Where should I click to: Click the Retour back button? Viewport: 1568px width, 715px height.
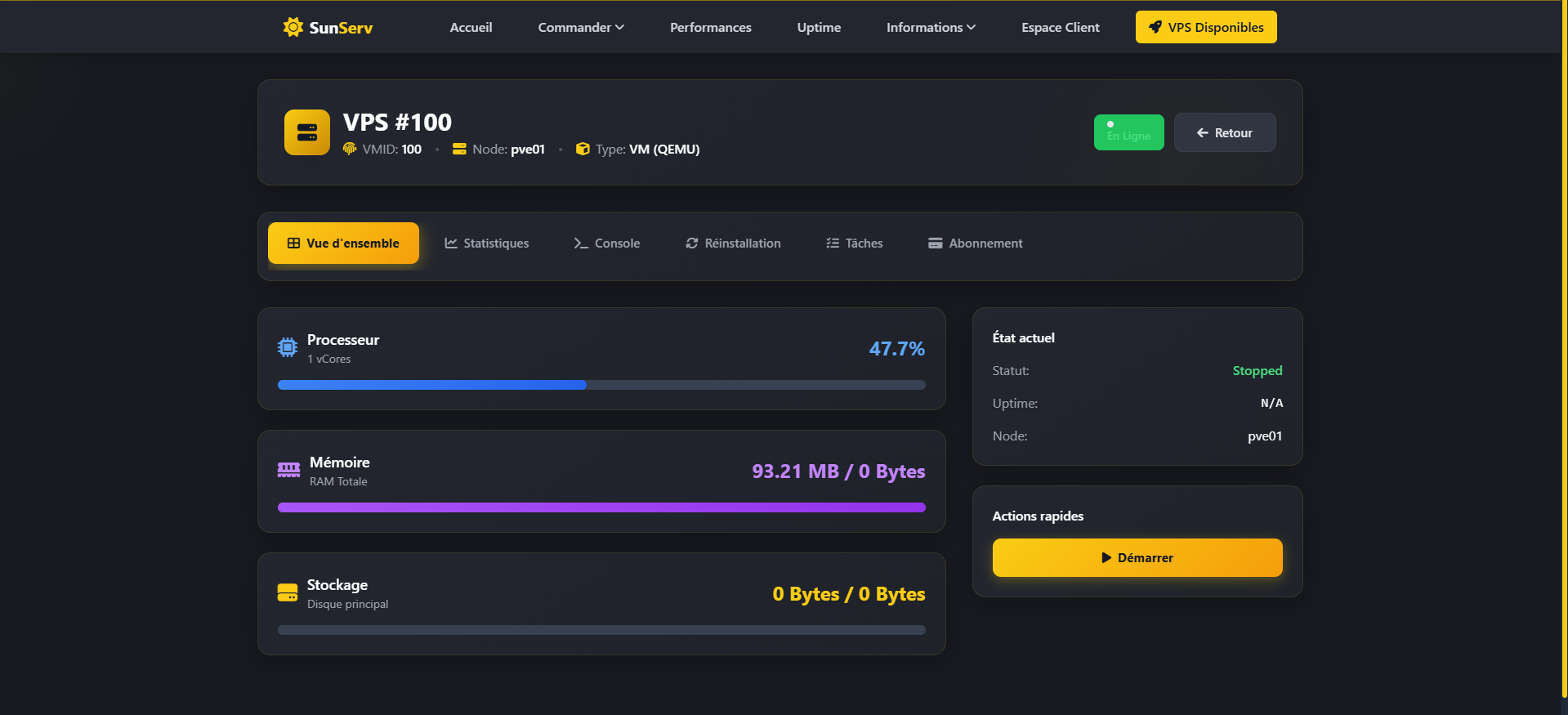pos(1224,132)
